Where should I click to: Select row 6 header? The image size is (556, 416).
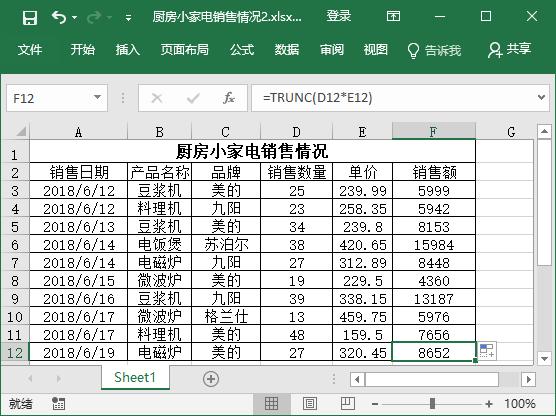15,245
